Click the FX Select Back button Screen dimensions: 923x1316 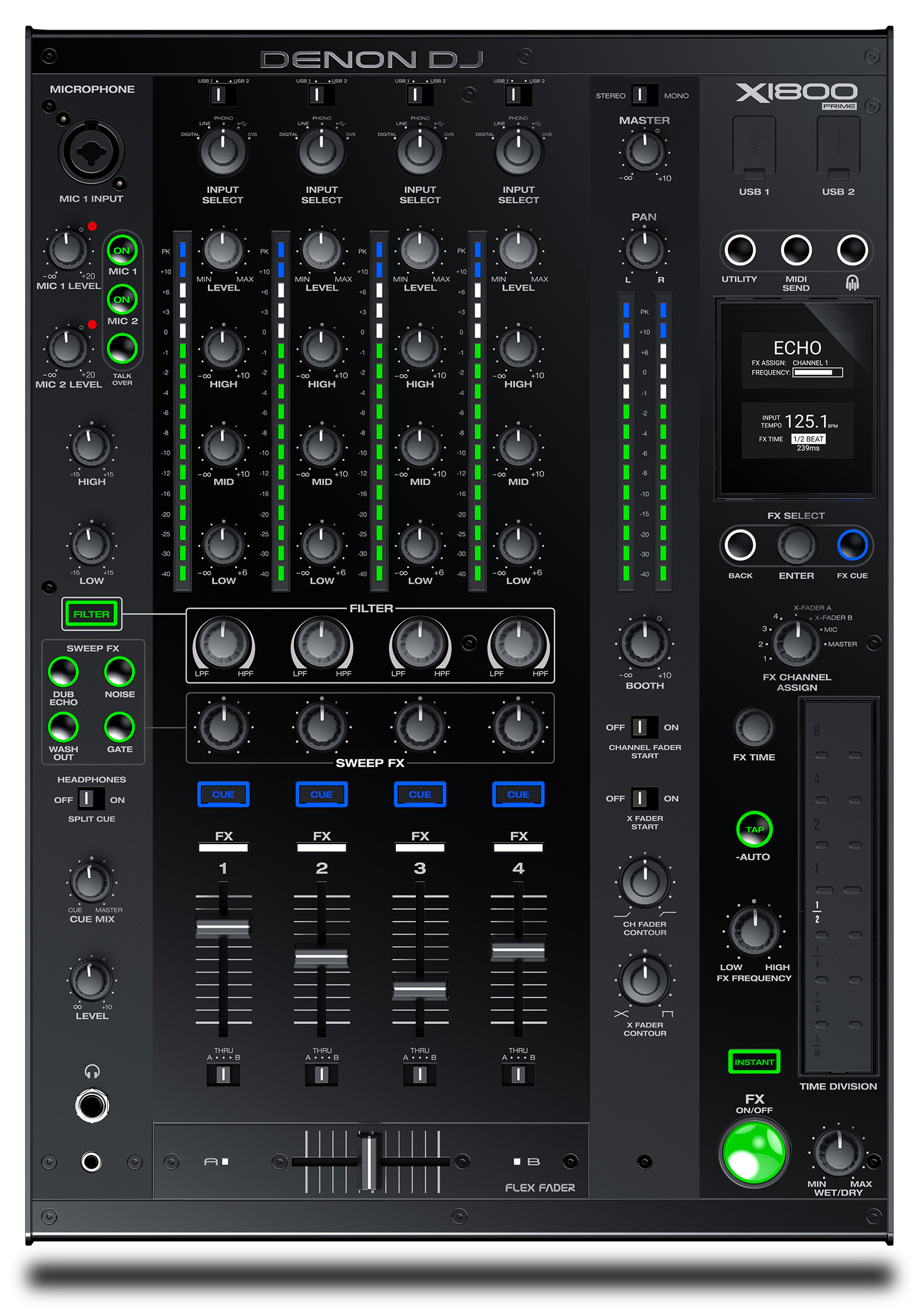740,545
